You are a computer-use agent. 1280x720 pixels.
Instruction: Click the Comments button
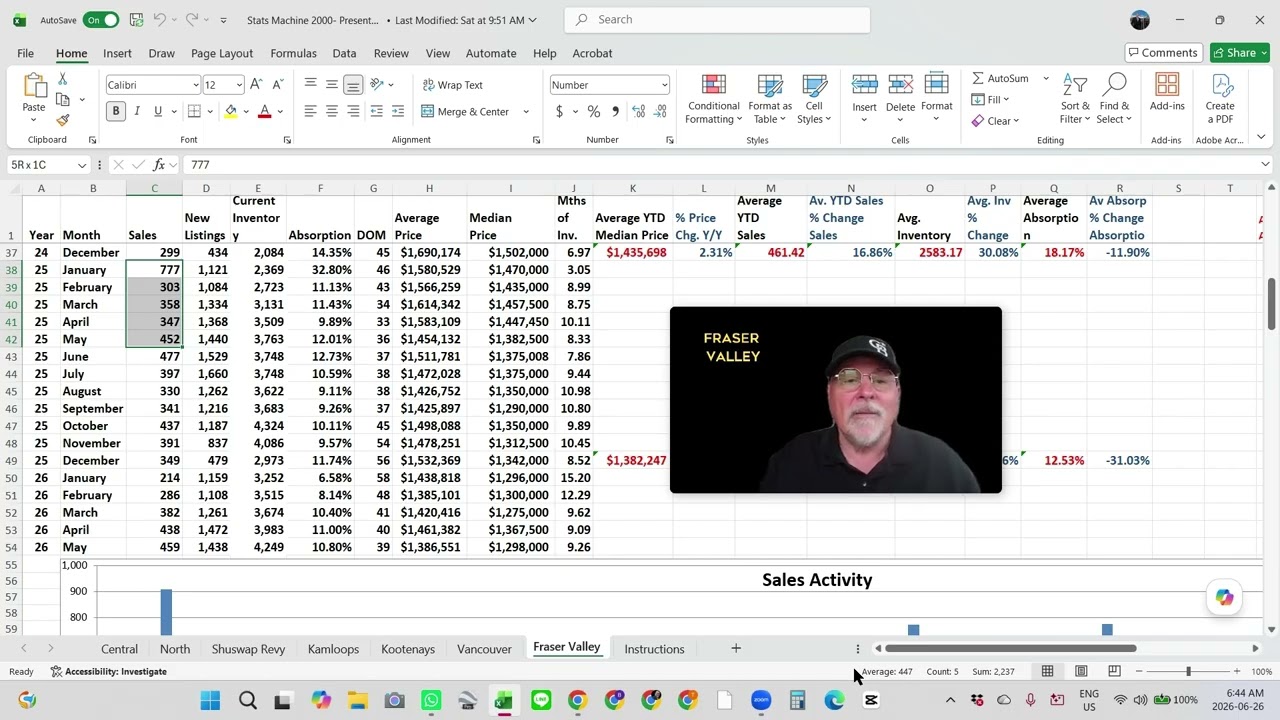coord(1162,53)
